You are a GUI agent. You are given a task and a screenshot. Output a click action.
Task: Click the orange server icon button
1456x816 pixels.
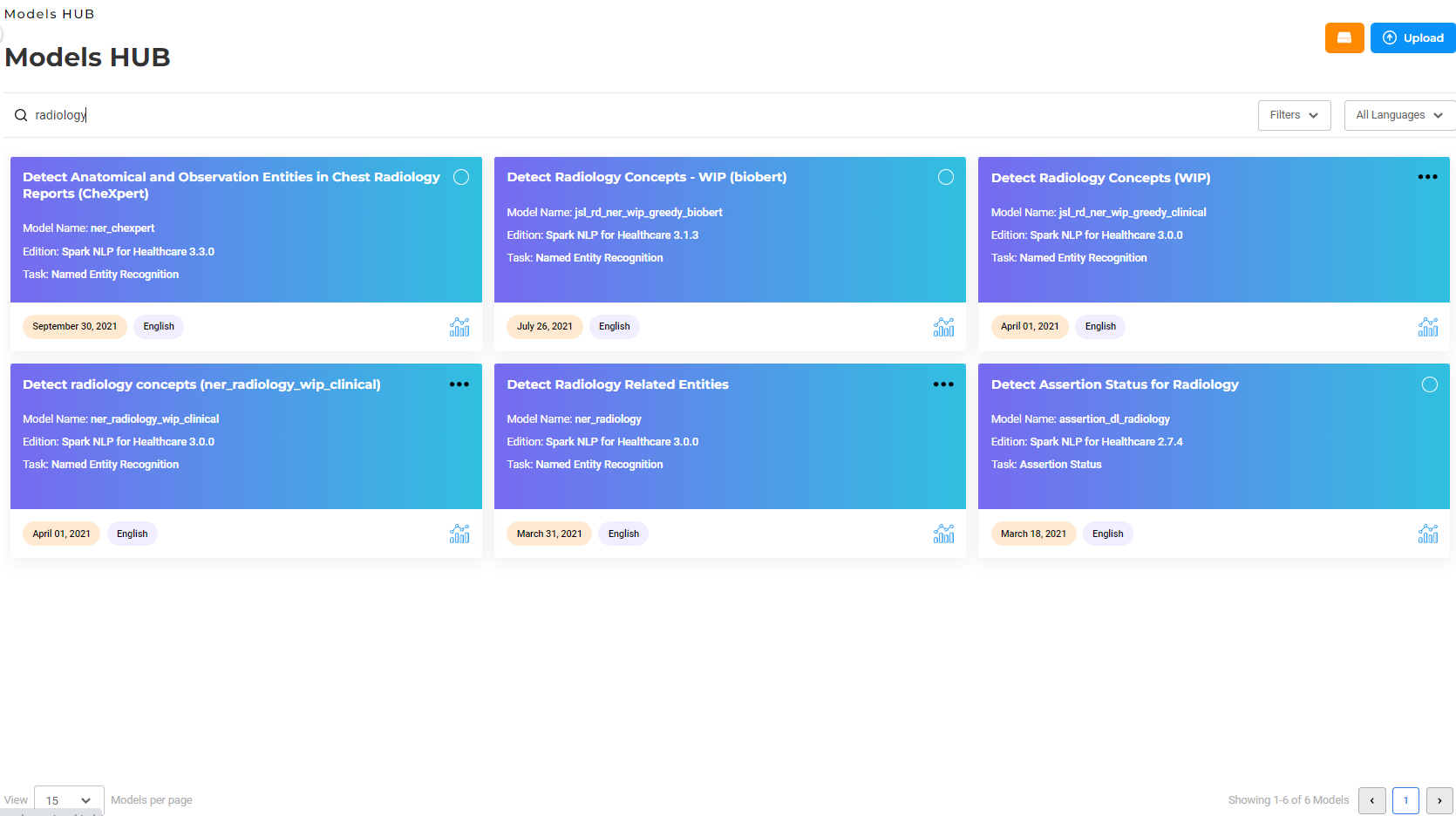point(1344,37)
